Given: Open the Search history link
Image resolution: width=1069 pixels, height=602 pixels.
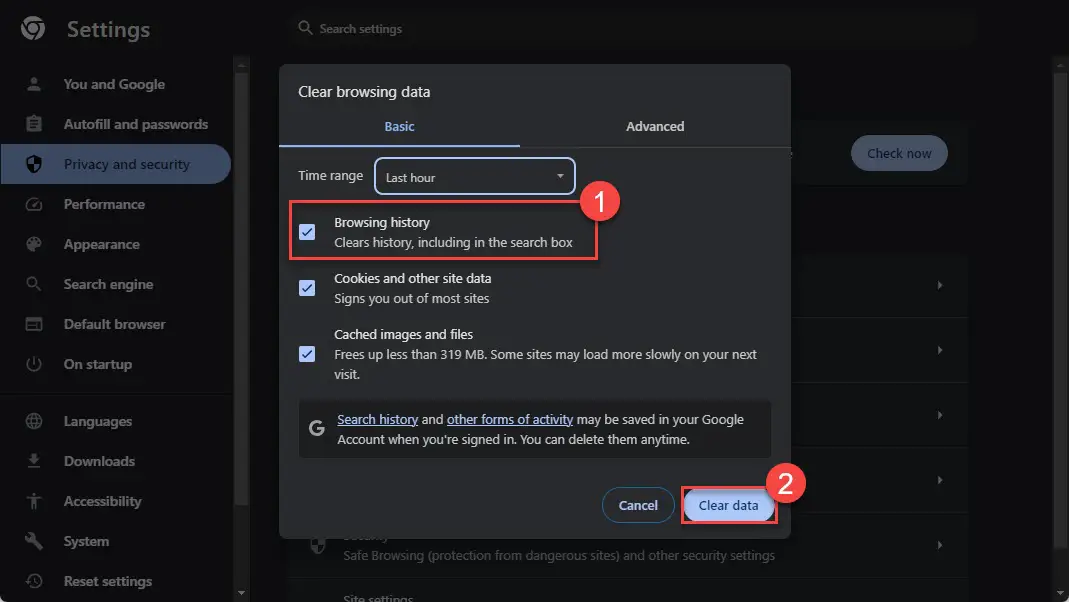Looking at the screenshot, I should [x=377, y=419].
